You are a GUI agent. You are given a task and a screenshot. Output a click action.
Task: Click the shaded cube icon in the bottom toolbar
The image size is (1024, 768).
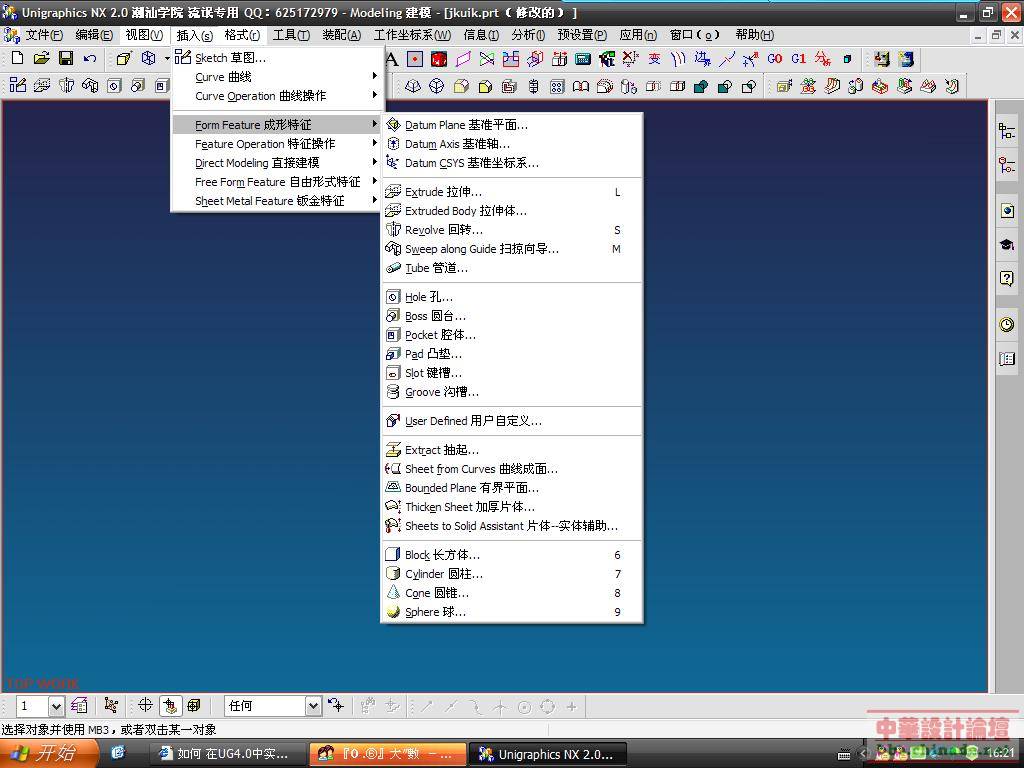click(x=194, y=705)
